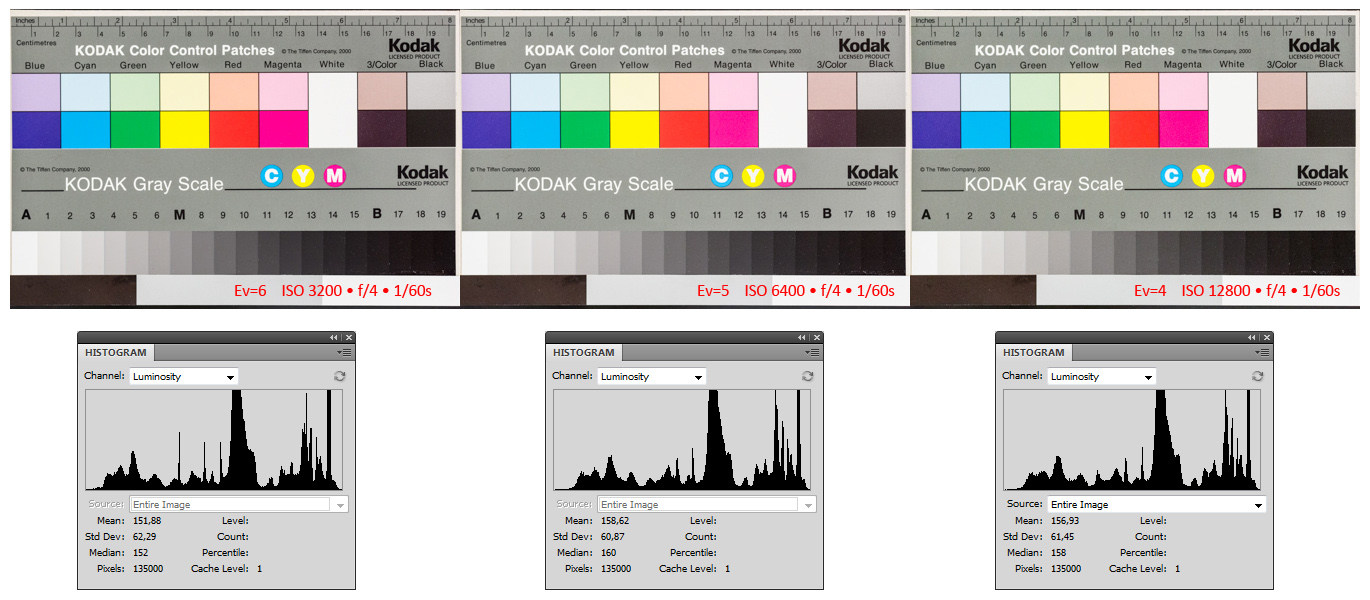
Task: Collapse the histogram panel showing Mean 151,88
Action: click(335, 338)
